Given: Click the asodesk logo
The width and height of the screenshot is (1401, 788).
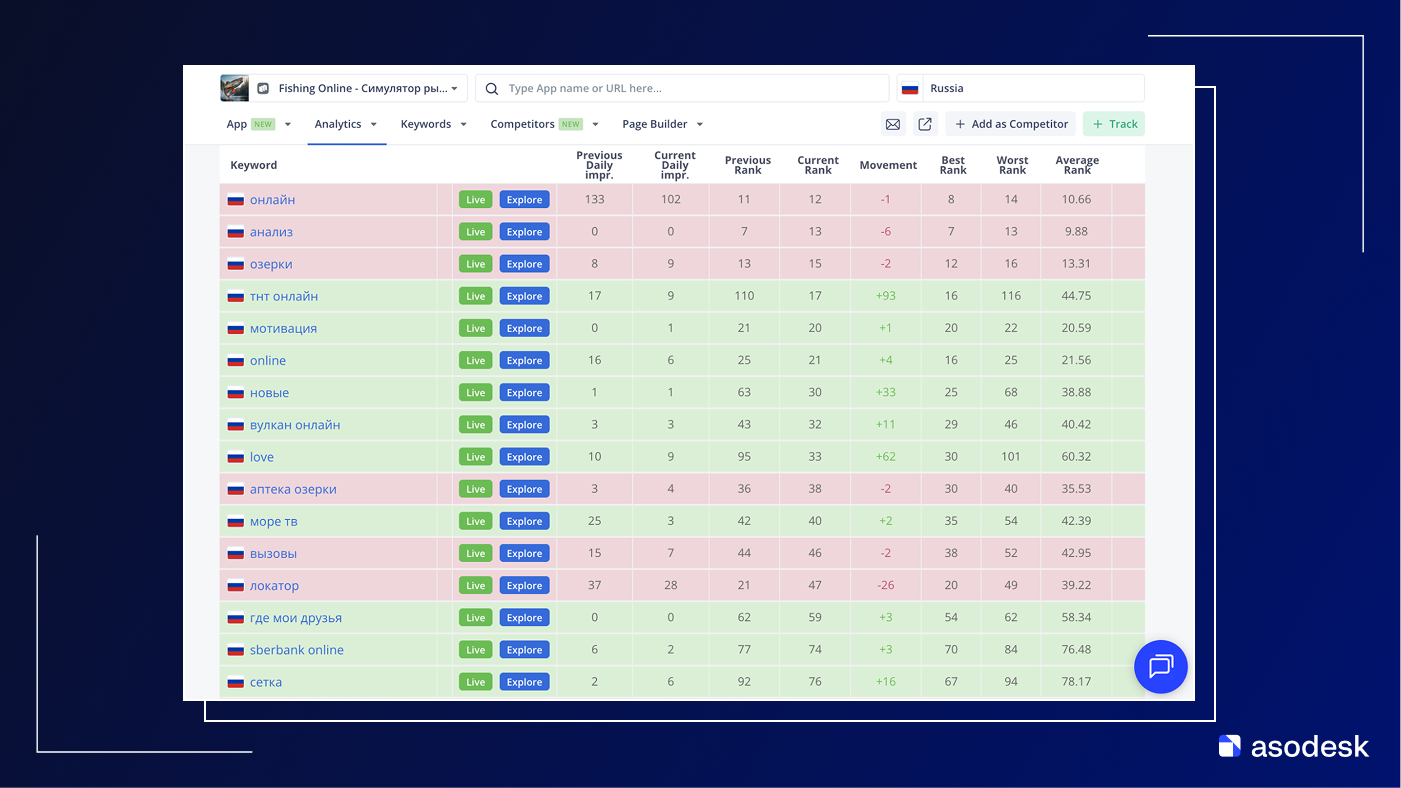Looking at the screenshot, I should click(x=1293, y=746).
